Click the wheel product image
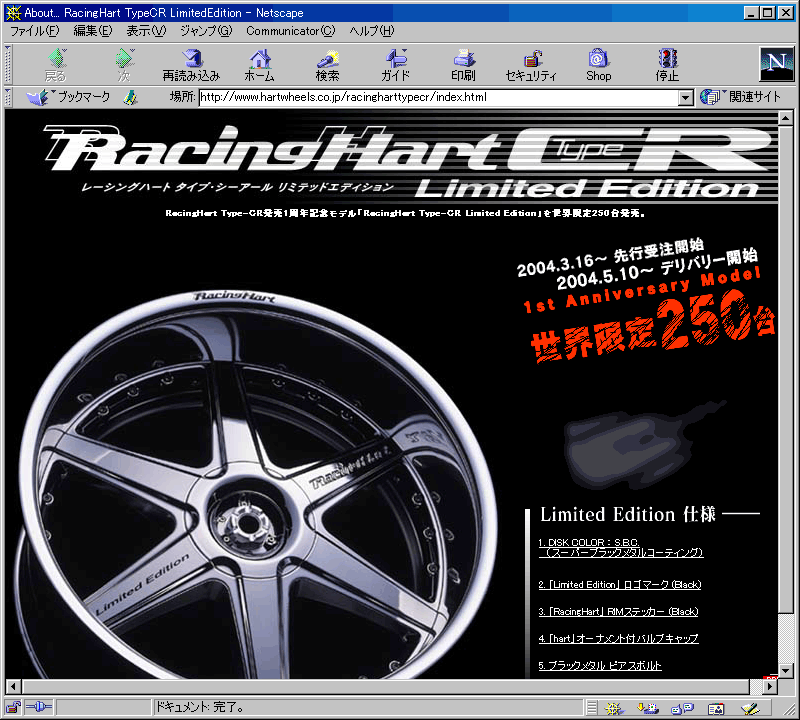Screen dimensions: 800x720 [255, 485]
